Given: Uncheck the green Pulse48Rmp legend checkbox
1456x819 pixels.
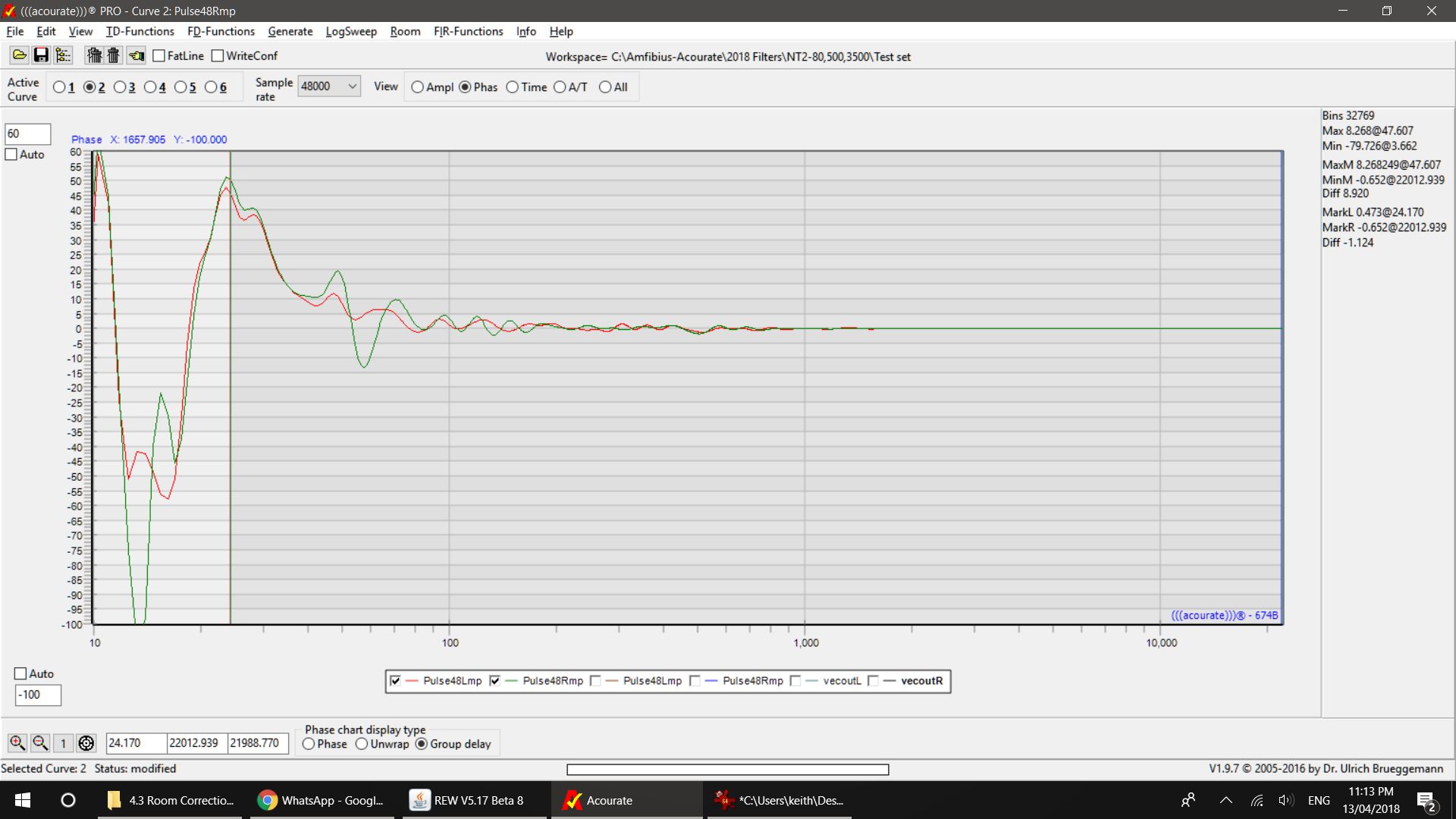Looking at the screenshot, I should click(x=495, y=681).
